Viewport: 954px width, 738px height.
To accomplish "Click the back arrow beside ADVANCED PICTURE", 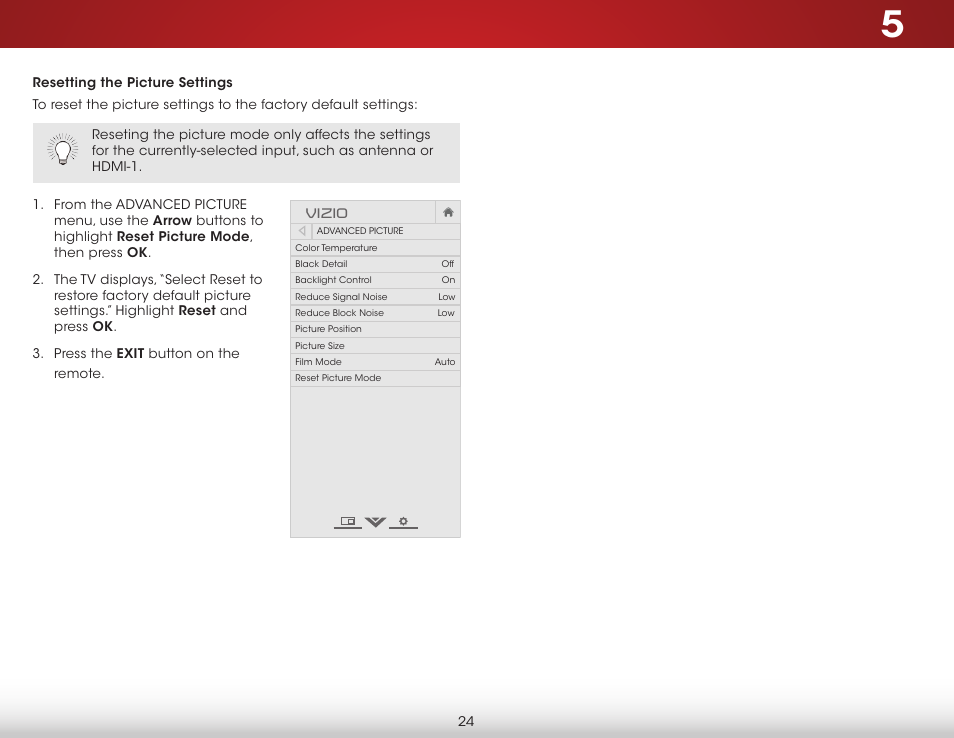I will (302, 231).
